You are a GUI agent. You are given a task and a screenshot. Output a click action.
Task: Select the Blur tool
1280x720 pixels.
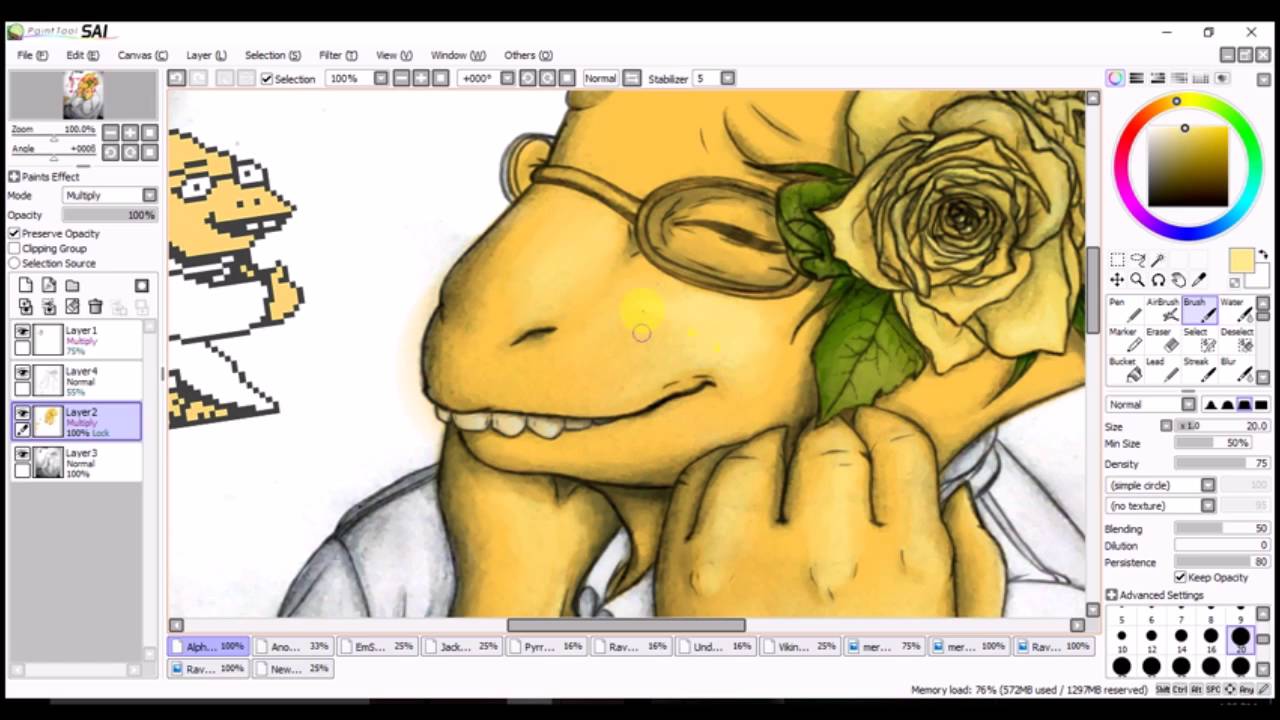pyautogui.click(x=1236, y=370)
